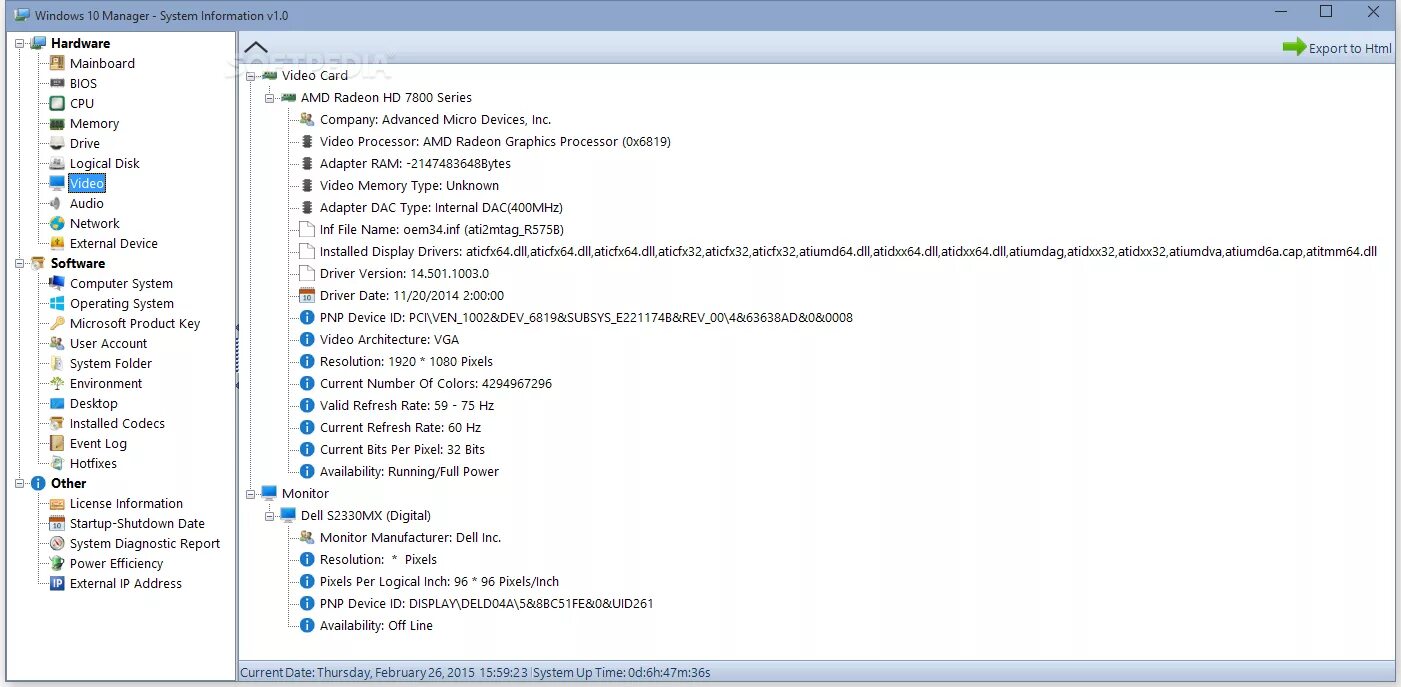The width and height of the screenshot is (1401, 687).
Task: Collapse the Other tree node
Action: pos(19,483)
